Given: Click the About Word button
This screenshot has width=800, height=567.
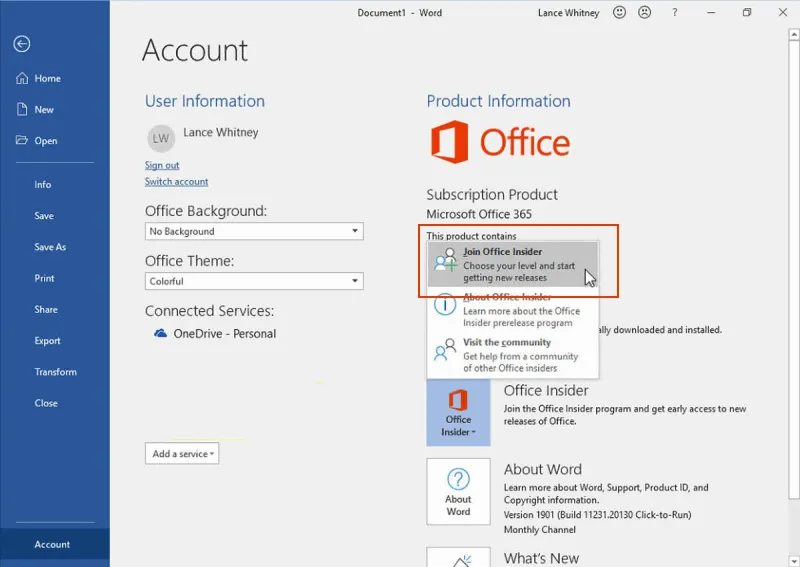Looking at the screenshot, I should click(458, 491).
